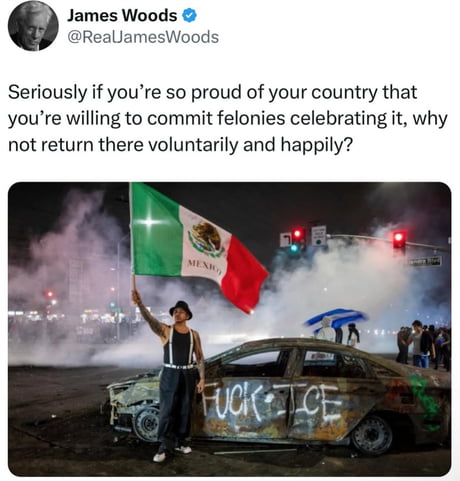Click the left red traffic light
The image size is (460, 481).
coord(298,235)
